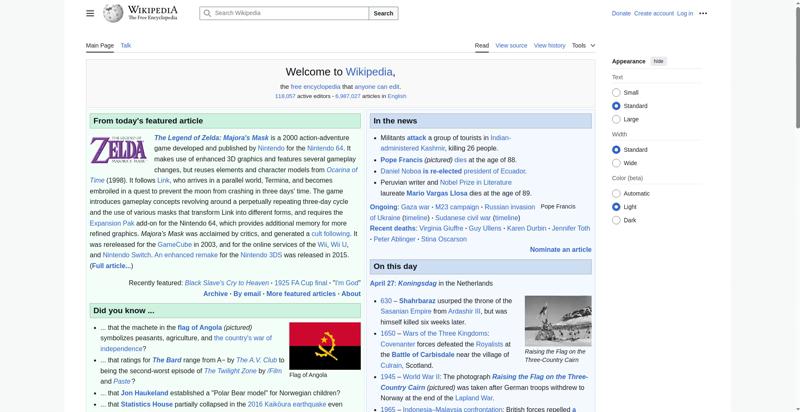Screen dimensions: 800x412
Task: Open the Lapland War link
Action: point(472,398)
